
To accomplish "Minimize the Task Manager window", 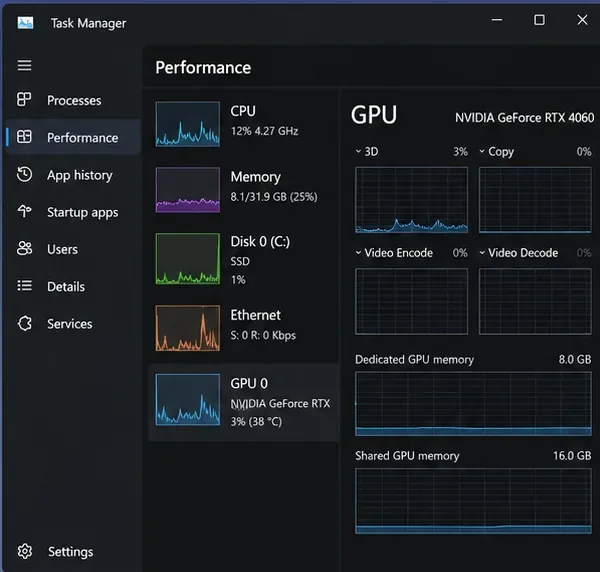I will coord(497,20).
